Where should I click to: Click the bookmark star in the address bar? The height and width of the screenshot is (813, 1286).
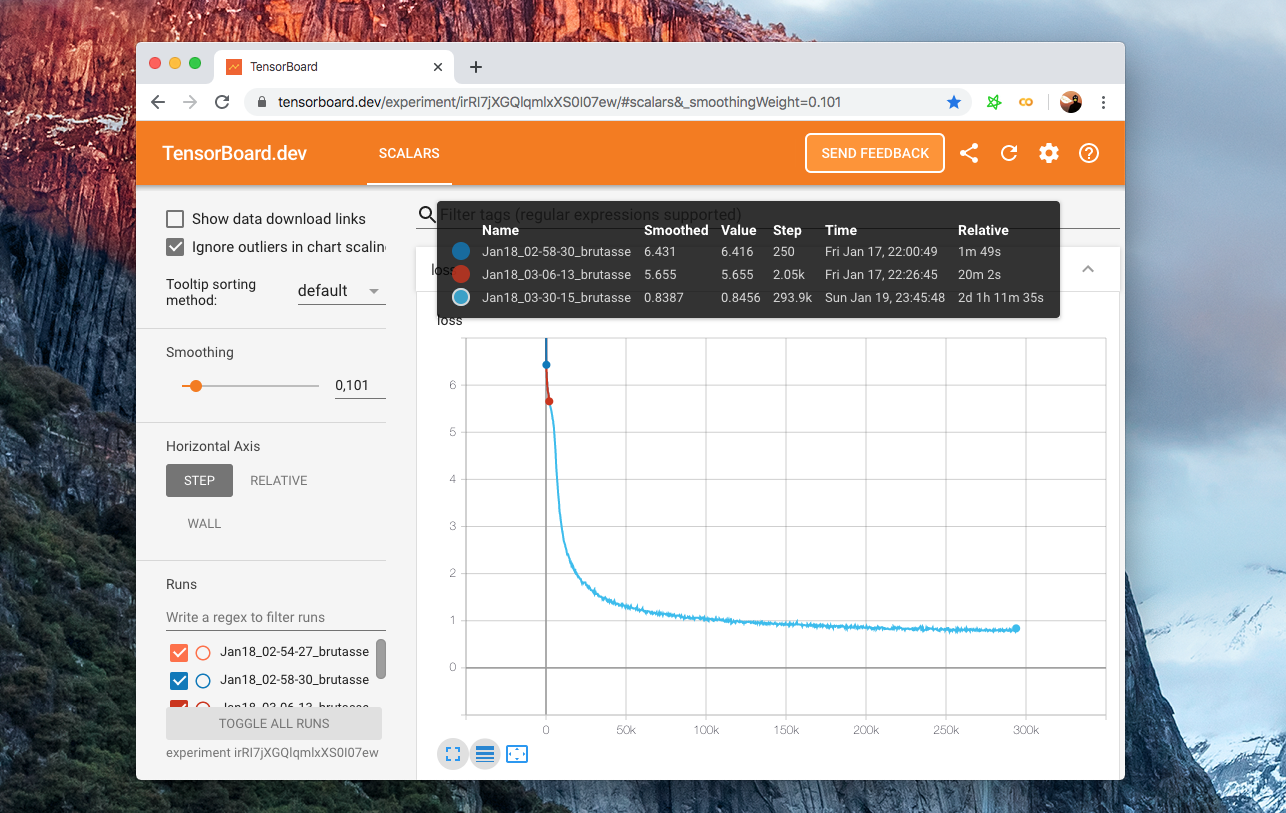[x=953, y=102]
